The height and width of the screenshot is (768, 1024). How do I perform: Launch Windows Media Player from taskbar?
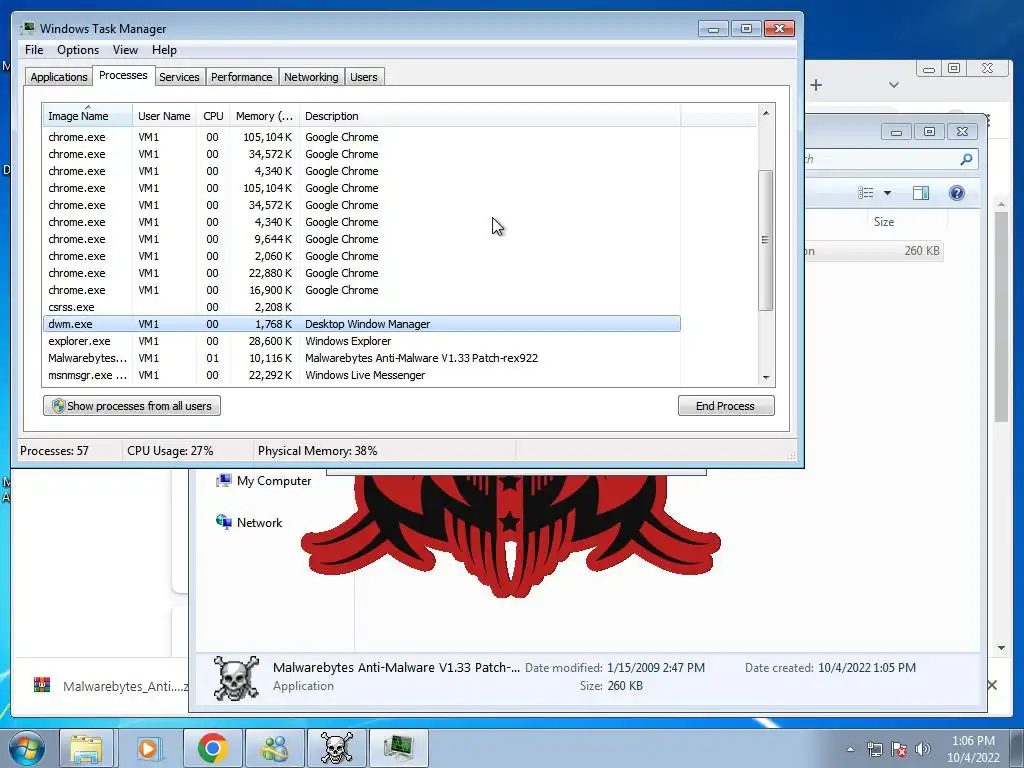148,748
